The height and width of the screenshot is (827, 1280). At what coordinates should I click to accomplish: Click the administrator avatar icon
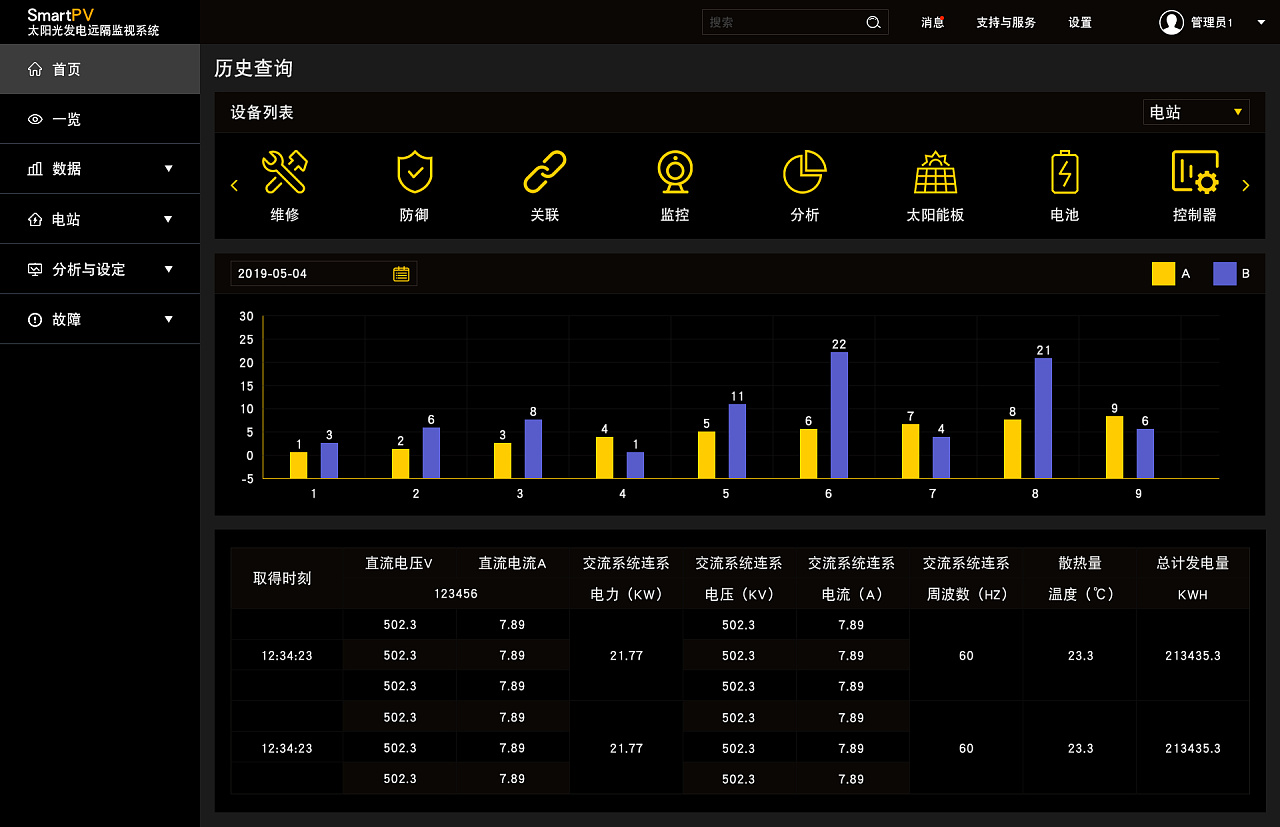(1171, 22)
